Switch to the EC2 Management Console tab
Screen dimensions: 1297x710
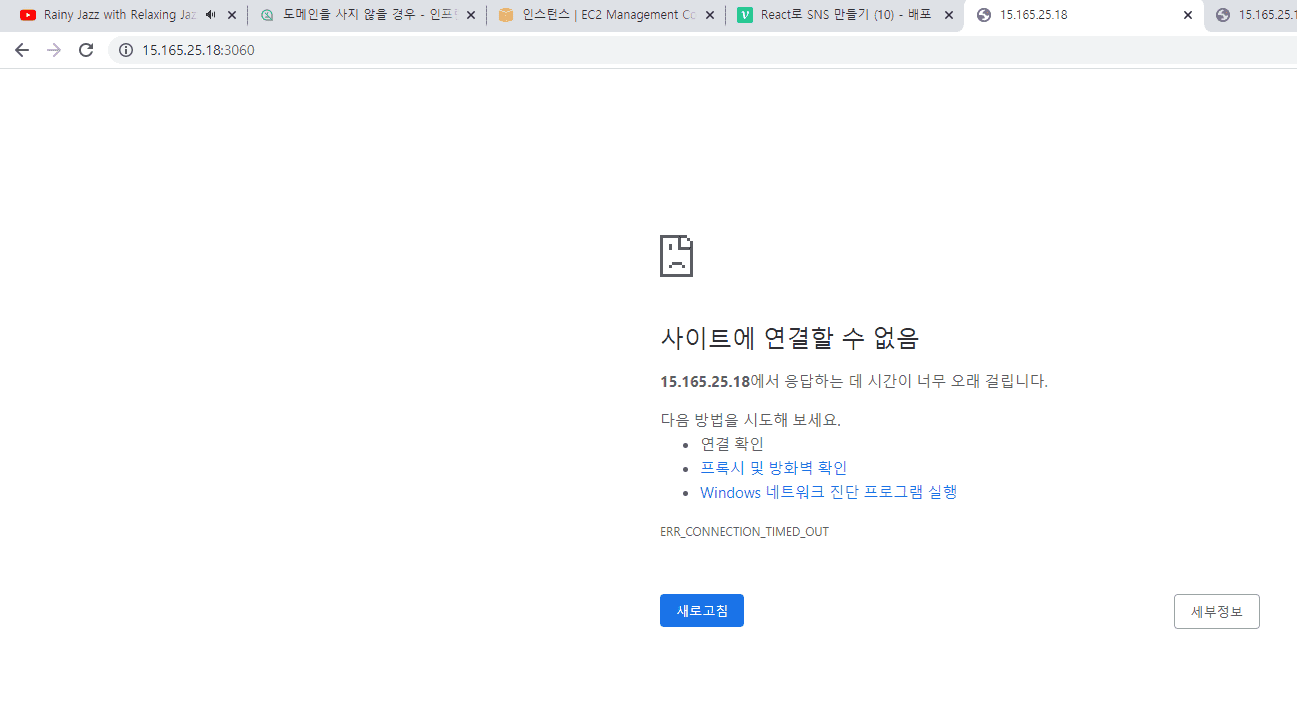point(608,15)
